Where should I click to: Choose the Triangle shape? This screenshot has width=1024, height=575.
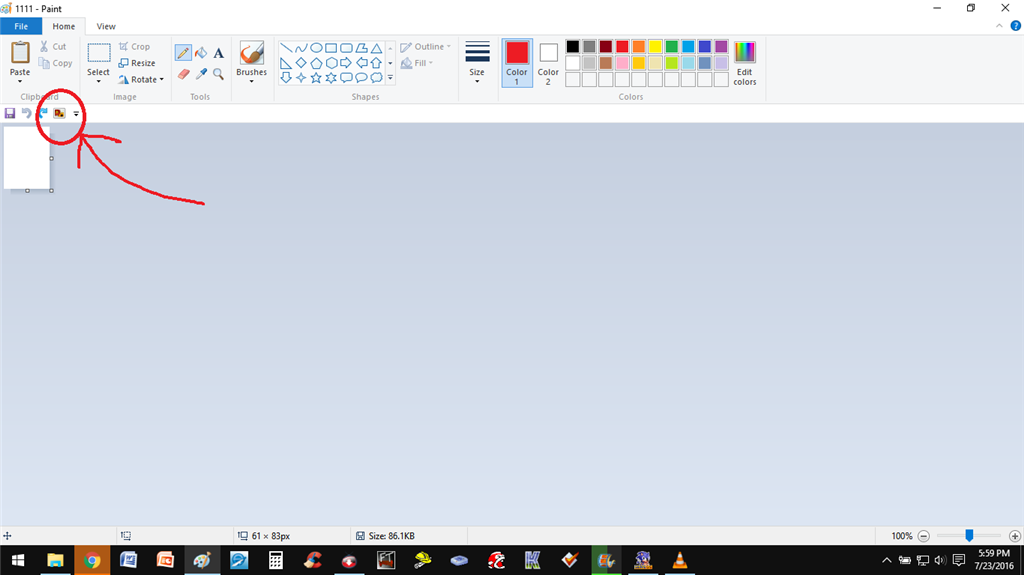[376, 48]
